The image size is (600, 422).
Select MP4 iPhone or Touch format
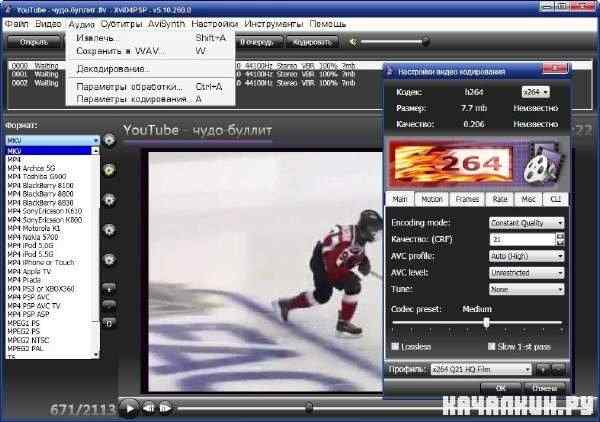click(49, 262)
